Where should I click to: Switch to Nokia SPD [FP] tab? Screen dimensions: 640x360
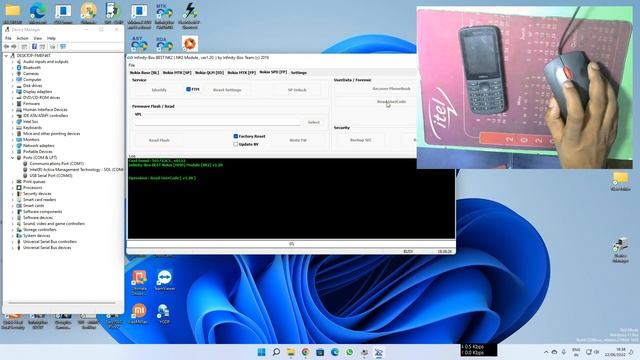coord(273,72)
